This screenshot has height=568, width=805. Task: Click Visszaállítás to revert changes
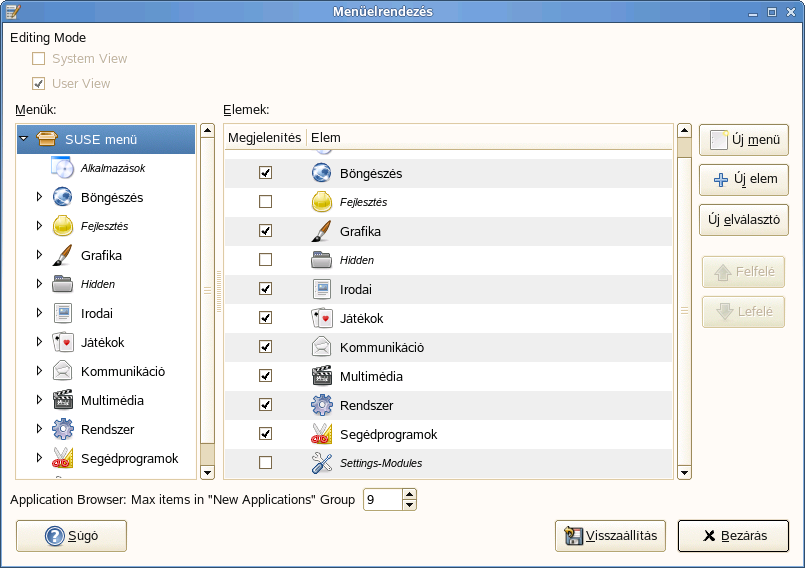(610, 536)
